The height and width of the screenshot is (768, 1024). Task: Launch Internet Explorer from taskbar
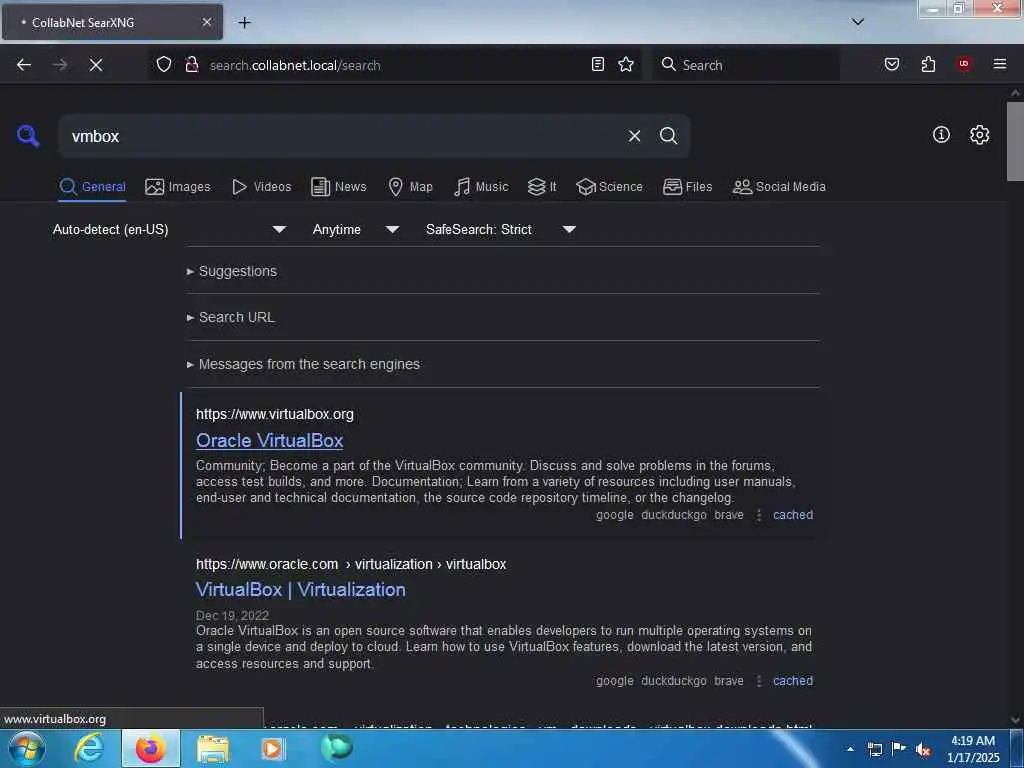tap(89, 748)
